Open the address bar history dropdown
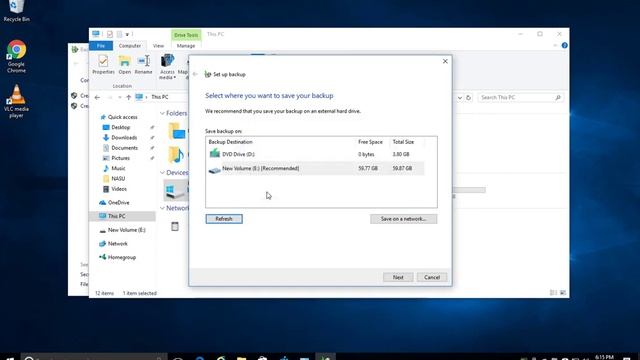Image resolution: width=640 pixels, height=360 pixels. click(460, 98)
